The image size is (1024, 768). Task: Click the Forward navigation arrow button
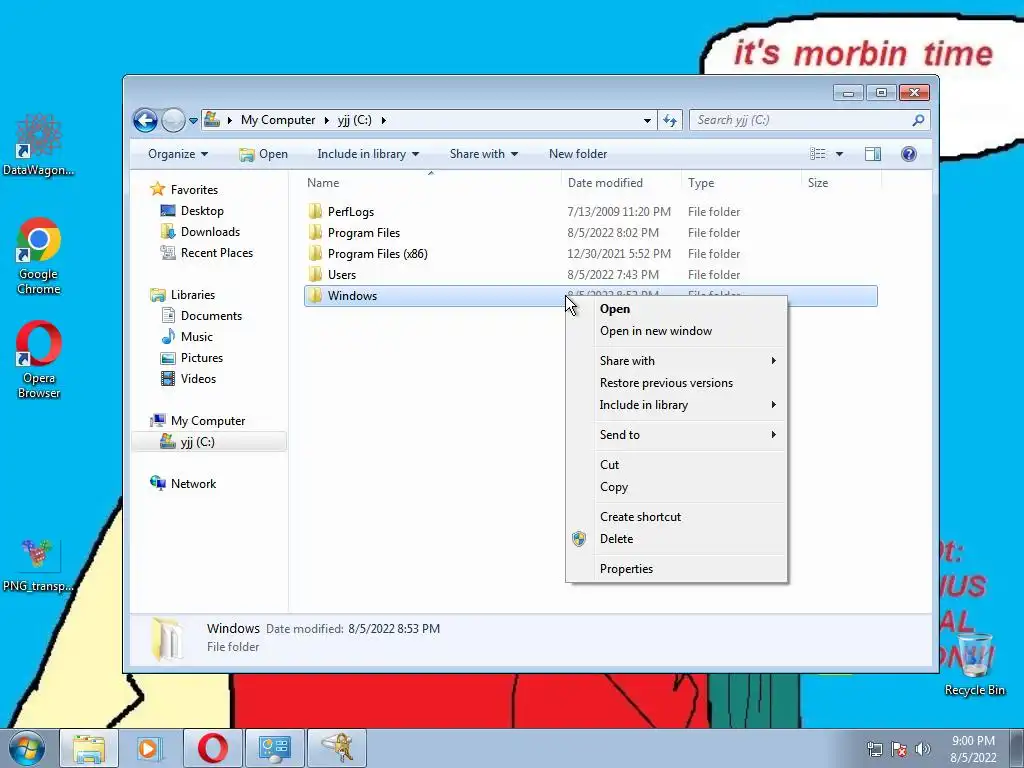click(173, 120)
